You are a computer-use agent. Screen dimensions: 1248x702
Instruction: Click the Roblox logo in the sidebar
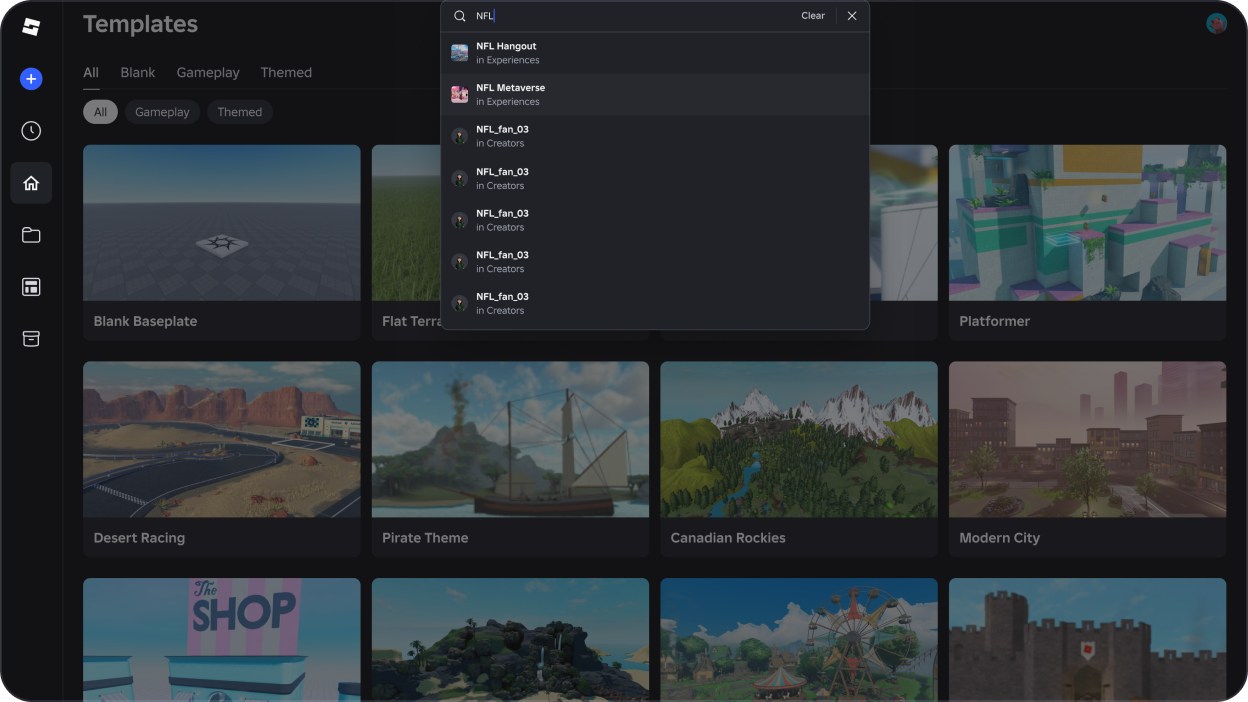click(x=31, y=27)
